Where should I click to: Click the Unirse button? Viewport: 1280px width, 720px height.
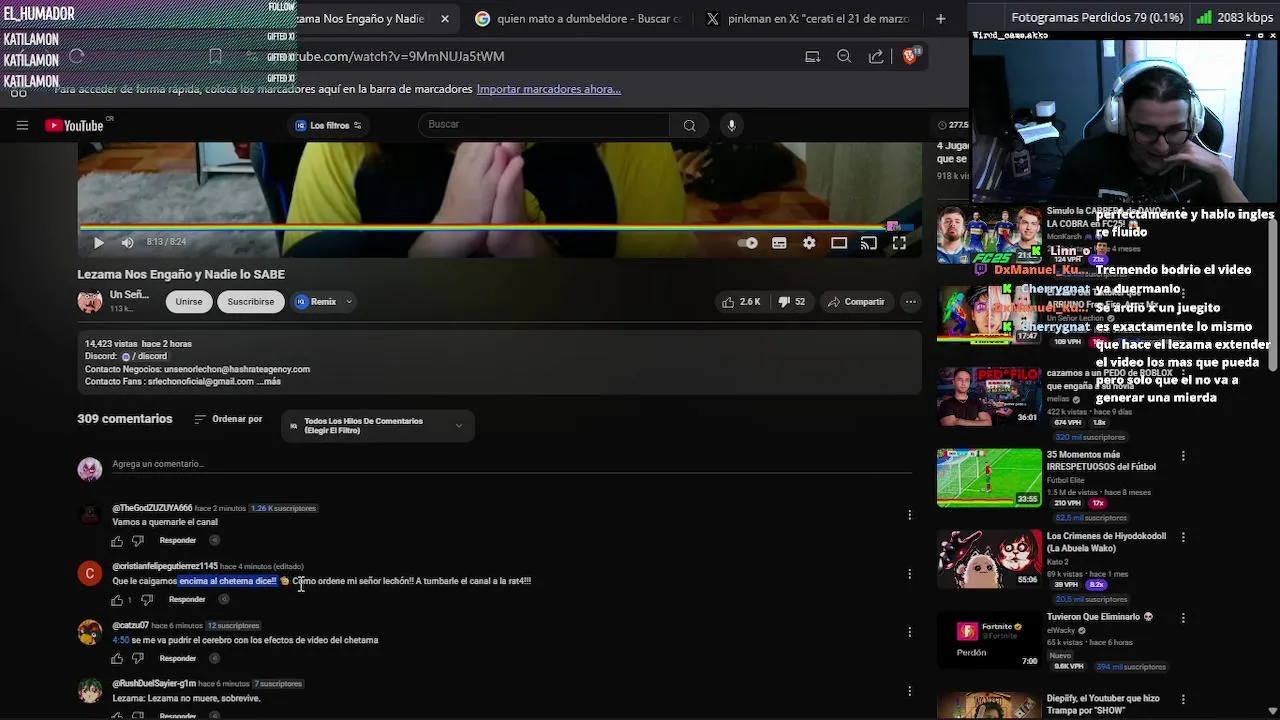coord(189,301)
